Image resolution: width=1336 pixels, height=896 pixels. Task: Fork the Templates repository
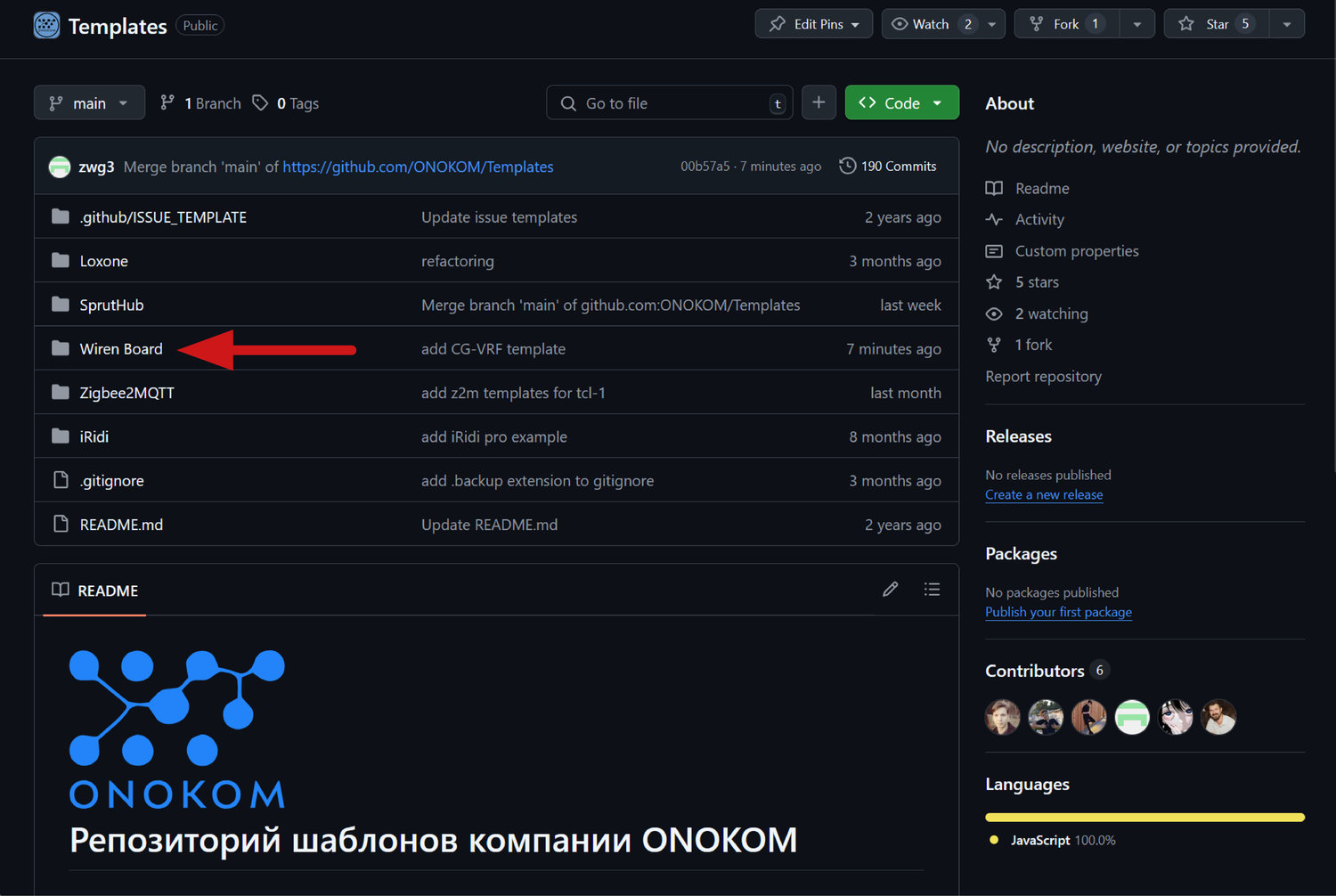pos(1065,24)
